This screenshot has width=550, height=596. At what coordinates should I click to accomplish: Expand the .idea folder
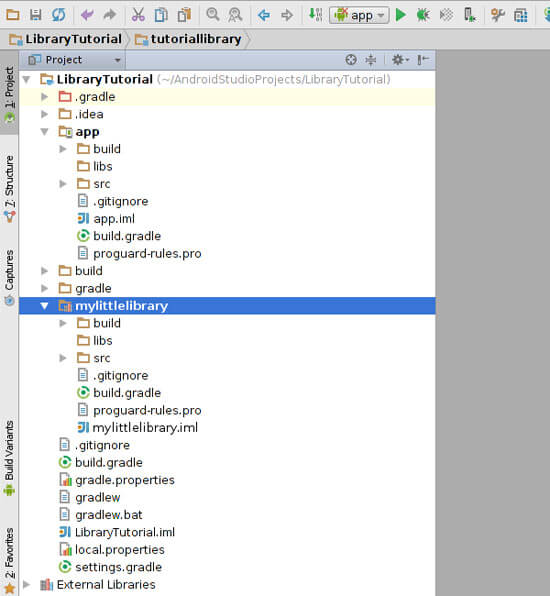(44, 114)
